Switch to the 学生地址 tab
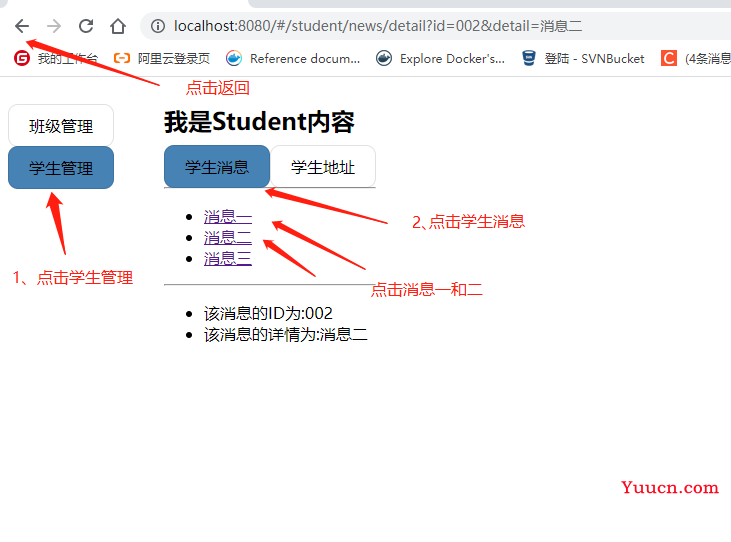731x542 pixels. click(x=323, y=166)
